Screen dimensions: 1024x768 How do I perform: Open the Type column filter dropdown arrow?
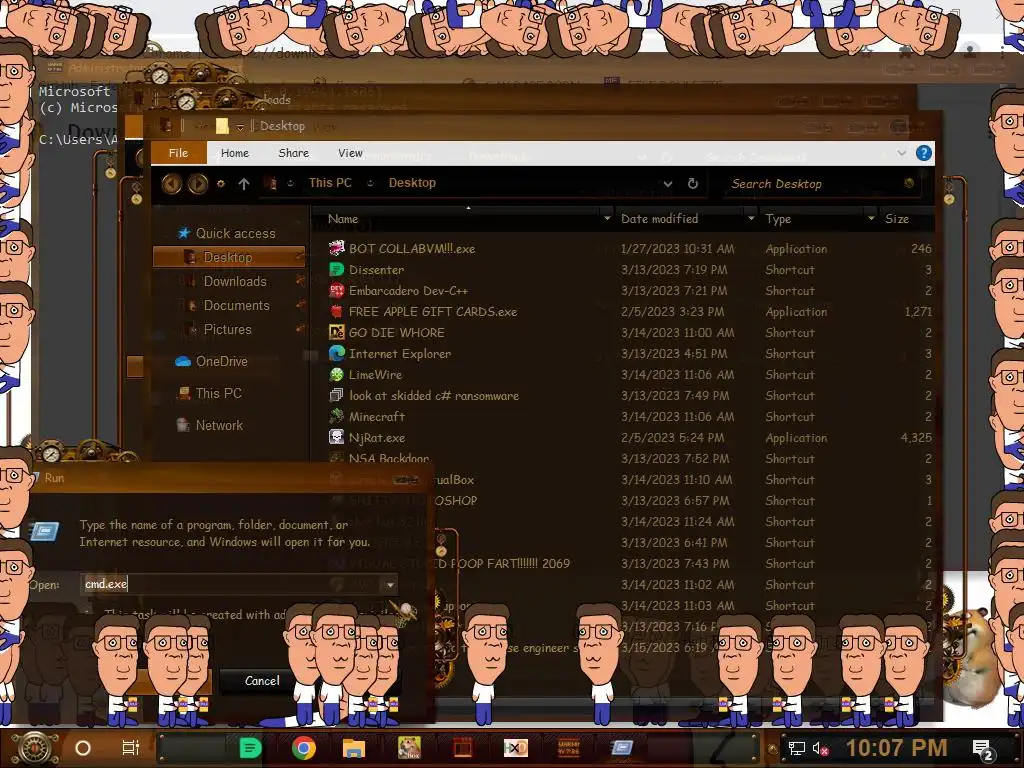point(871,218)
